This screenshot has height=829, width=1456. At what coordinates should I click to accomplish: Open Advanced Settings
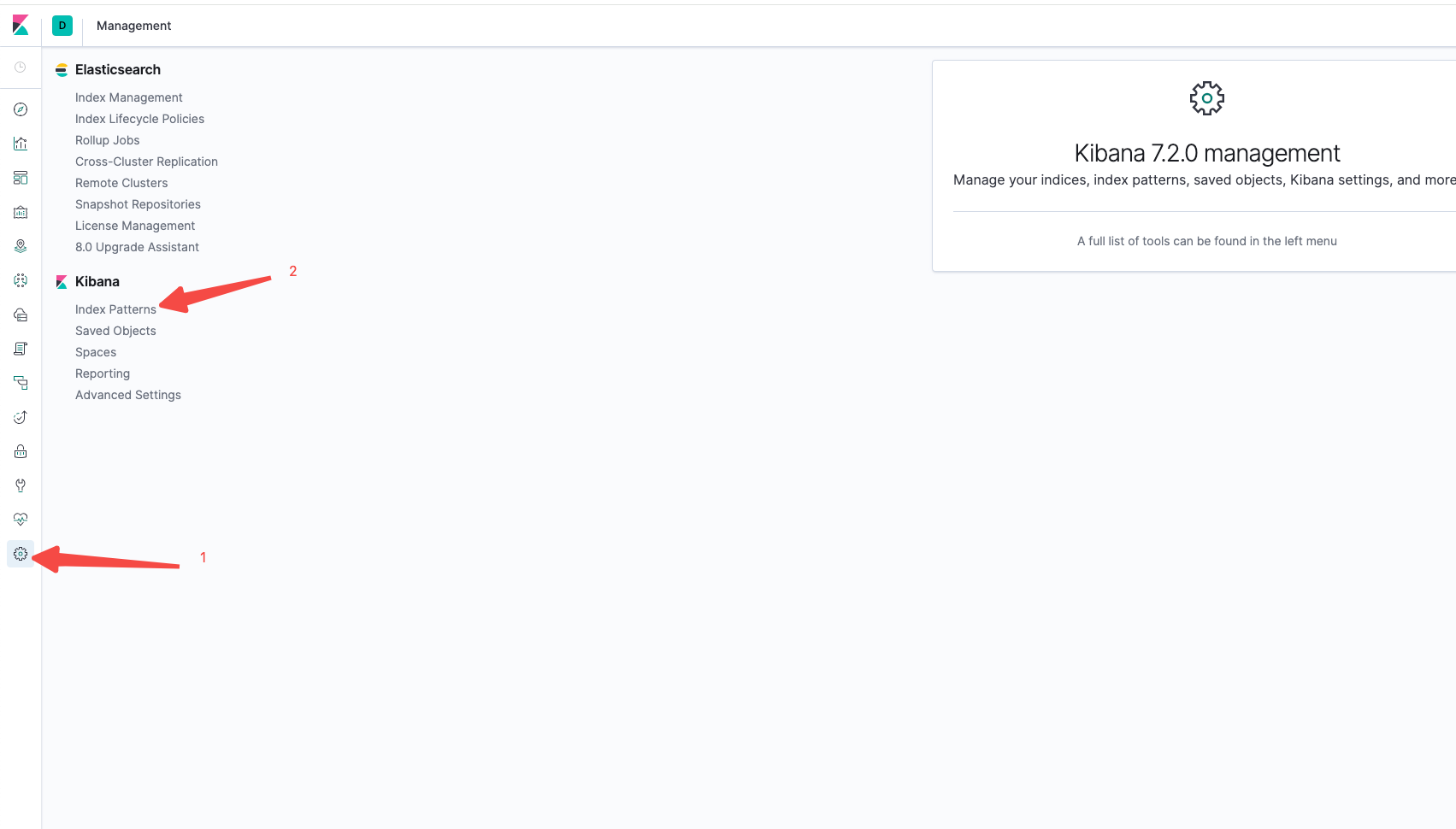pyautogui.click(x=128, y=395)
